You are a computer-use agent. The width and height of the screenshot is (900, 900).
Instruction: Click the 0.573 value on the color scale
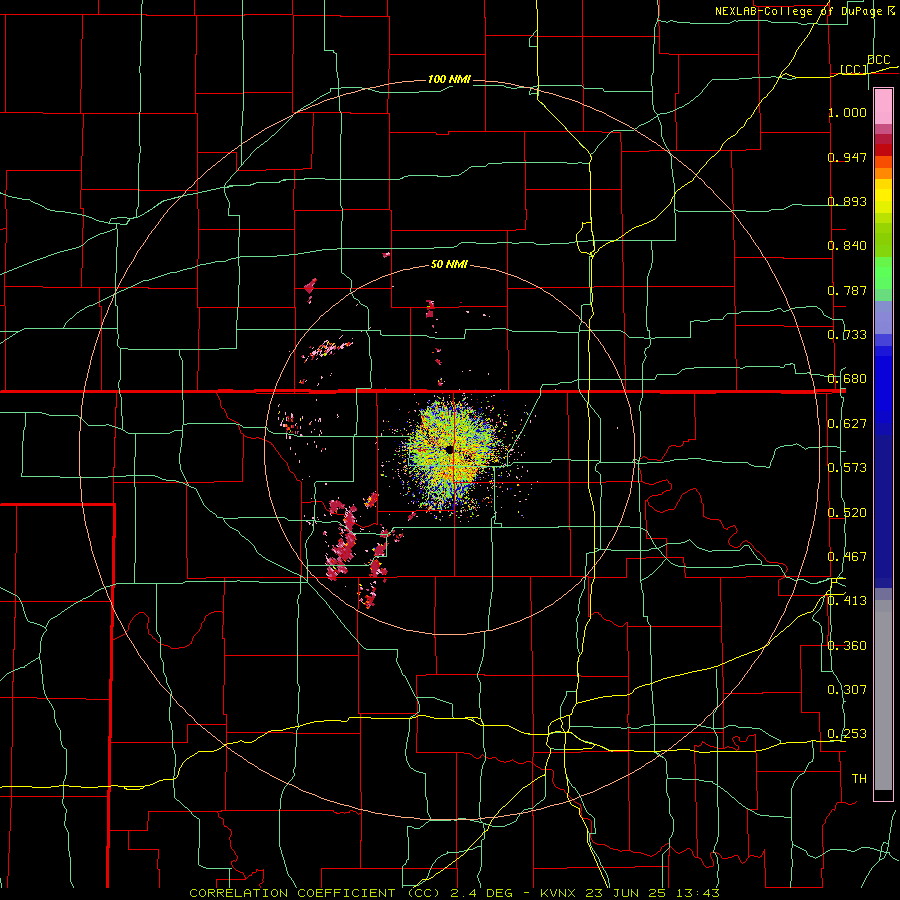click(x=847, y=468)
